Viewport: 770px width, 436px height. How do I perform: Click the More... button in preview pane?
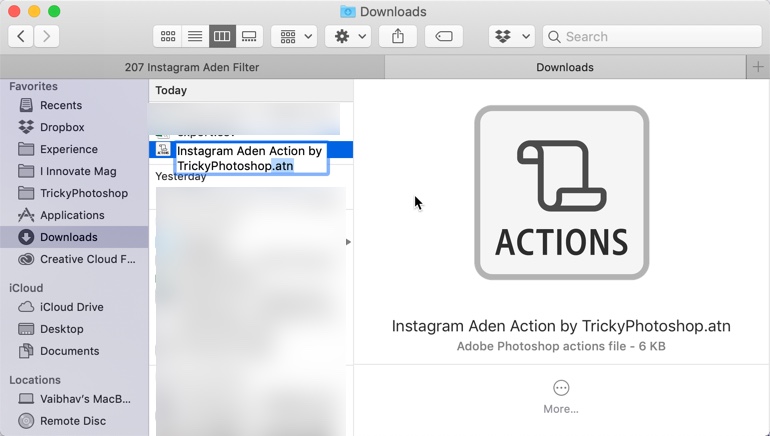(x=561, y=397)
